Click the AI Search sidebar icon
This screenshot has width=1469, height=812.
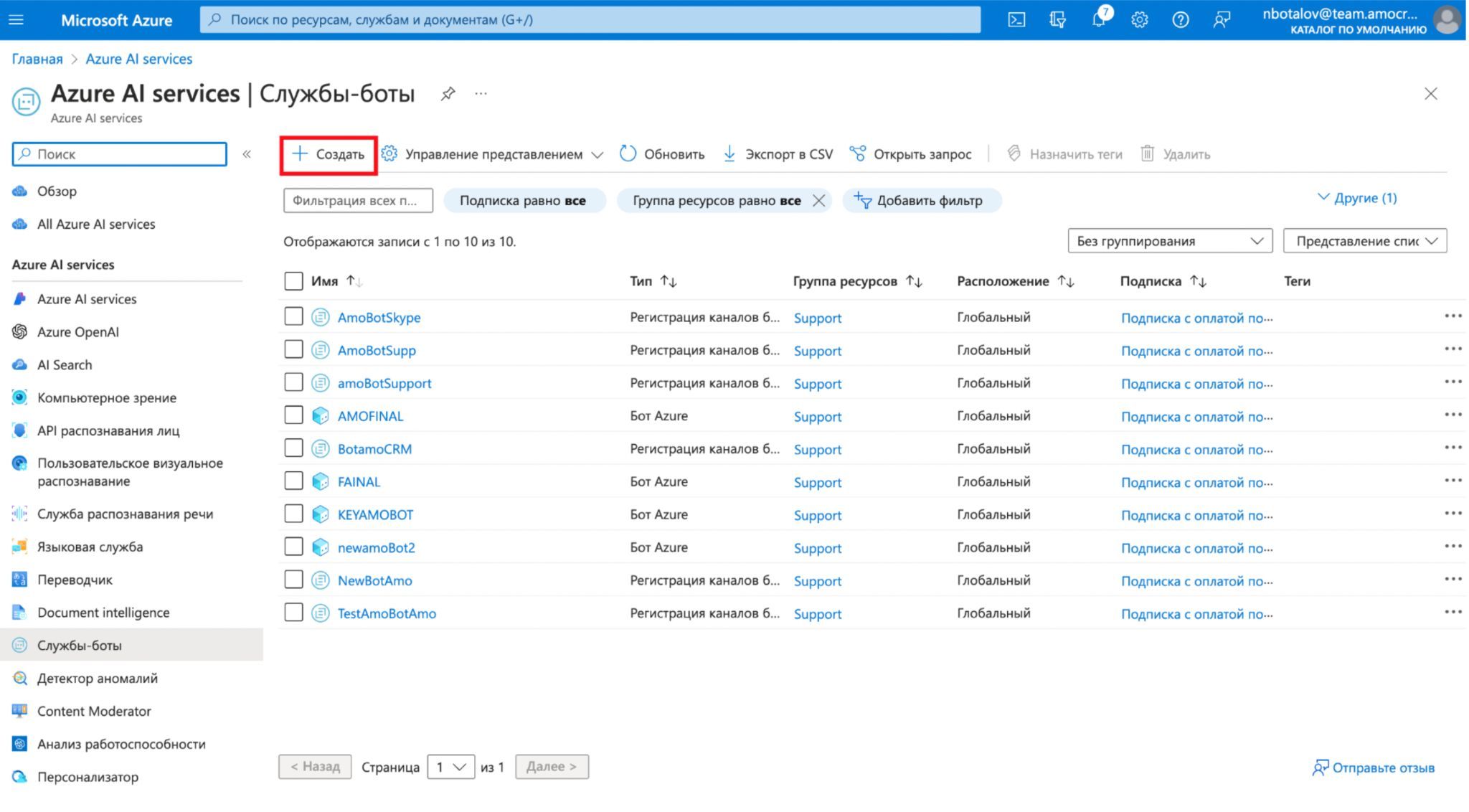click(20, 364)
